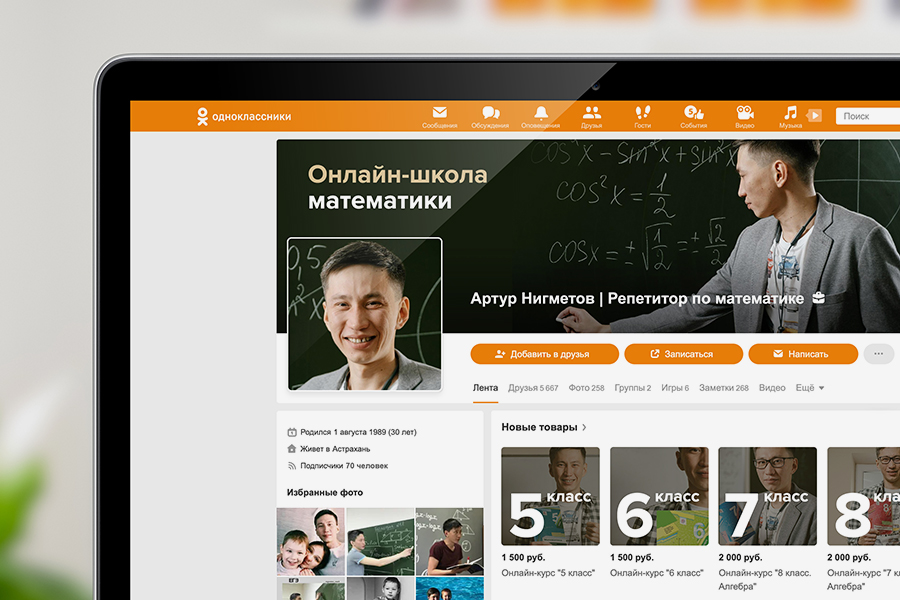The image size is (900, 600).
Task: Open the Ещё dropdown menu
Action: (x=805, y=389)
